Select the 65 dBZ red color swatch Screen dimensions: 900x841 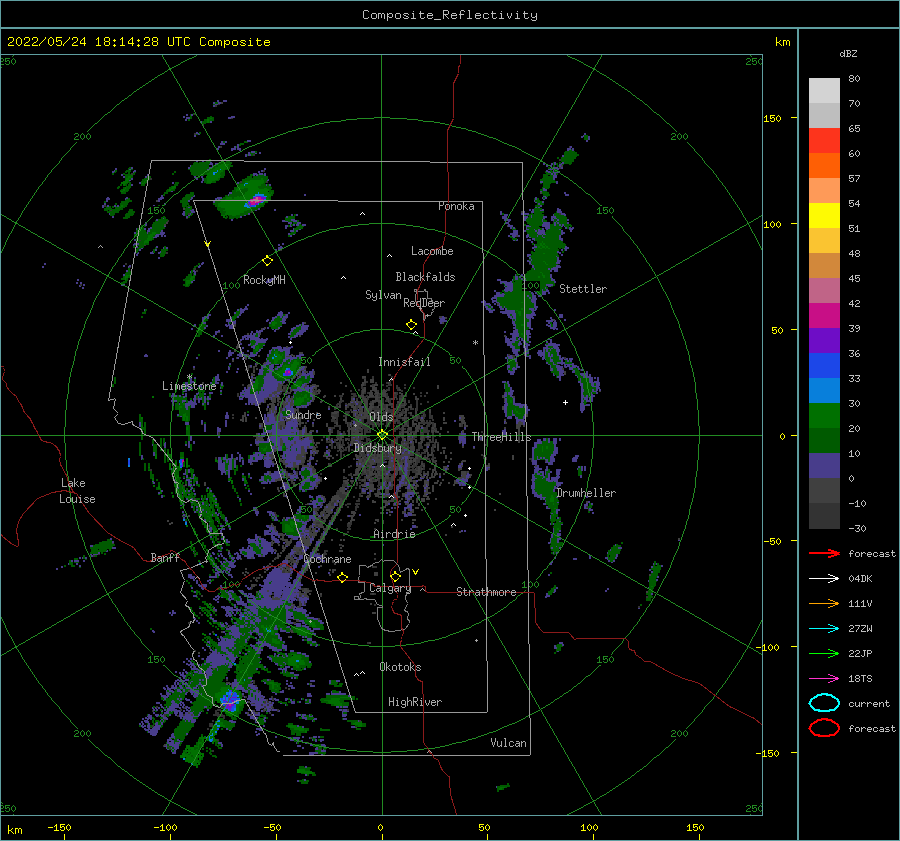(x=824, y=140)
